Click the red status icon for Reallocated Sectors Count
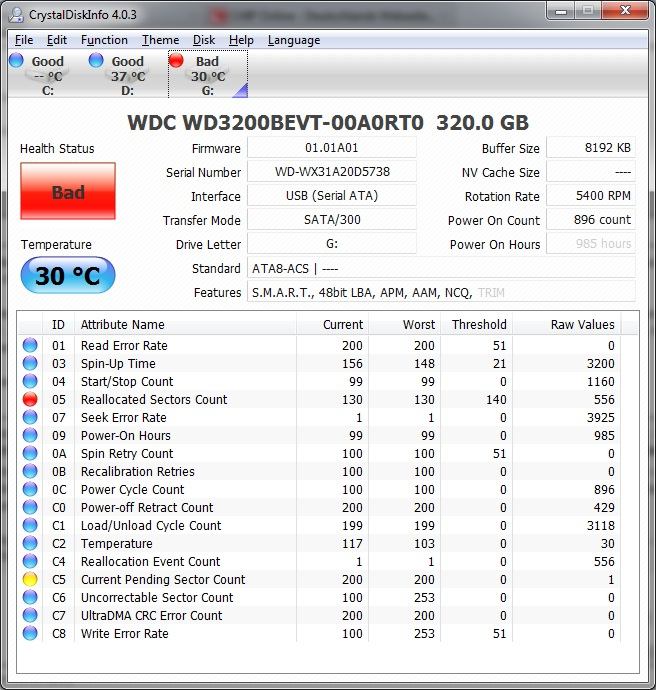This screenshot has height=690, width=656. pyautogui.click(x=30, y=399)
